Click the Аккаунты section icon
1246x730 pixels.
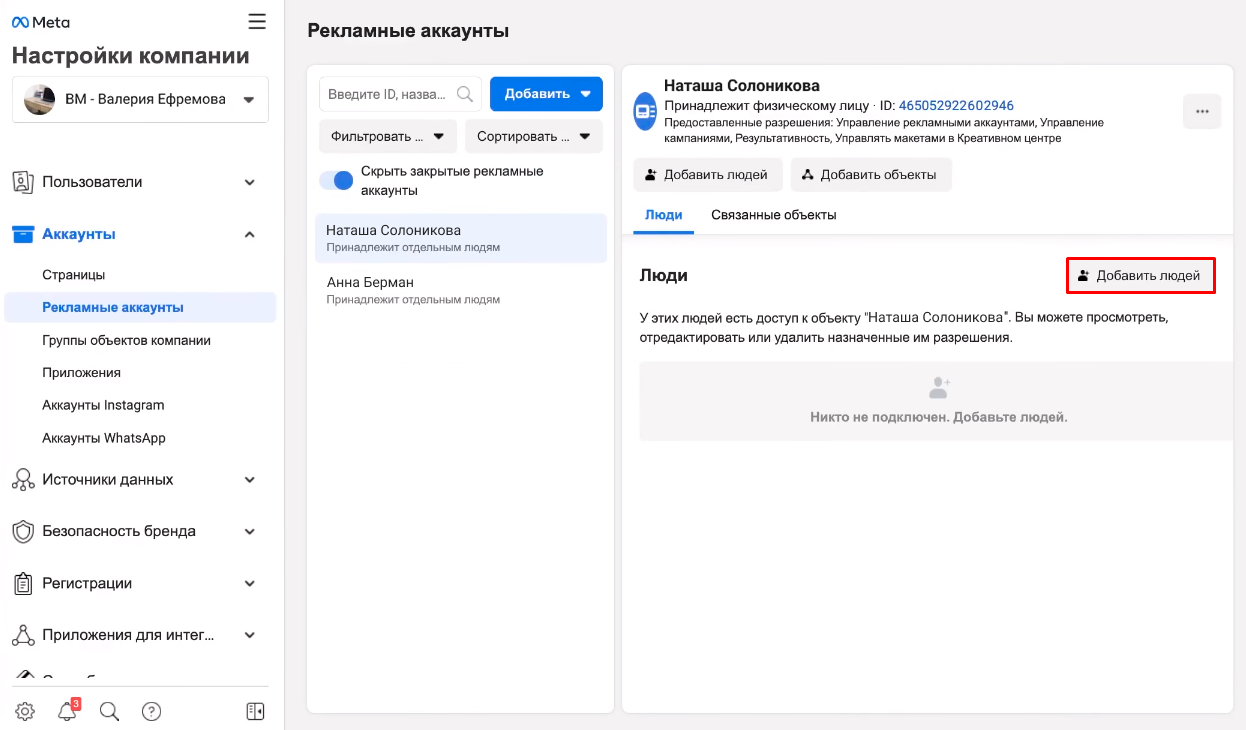[x=23, y=234]
